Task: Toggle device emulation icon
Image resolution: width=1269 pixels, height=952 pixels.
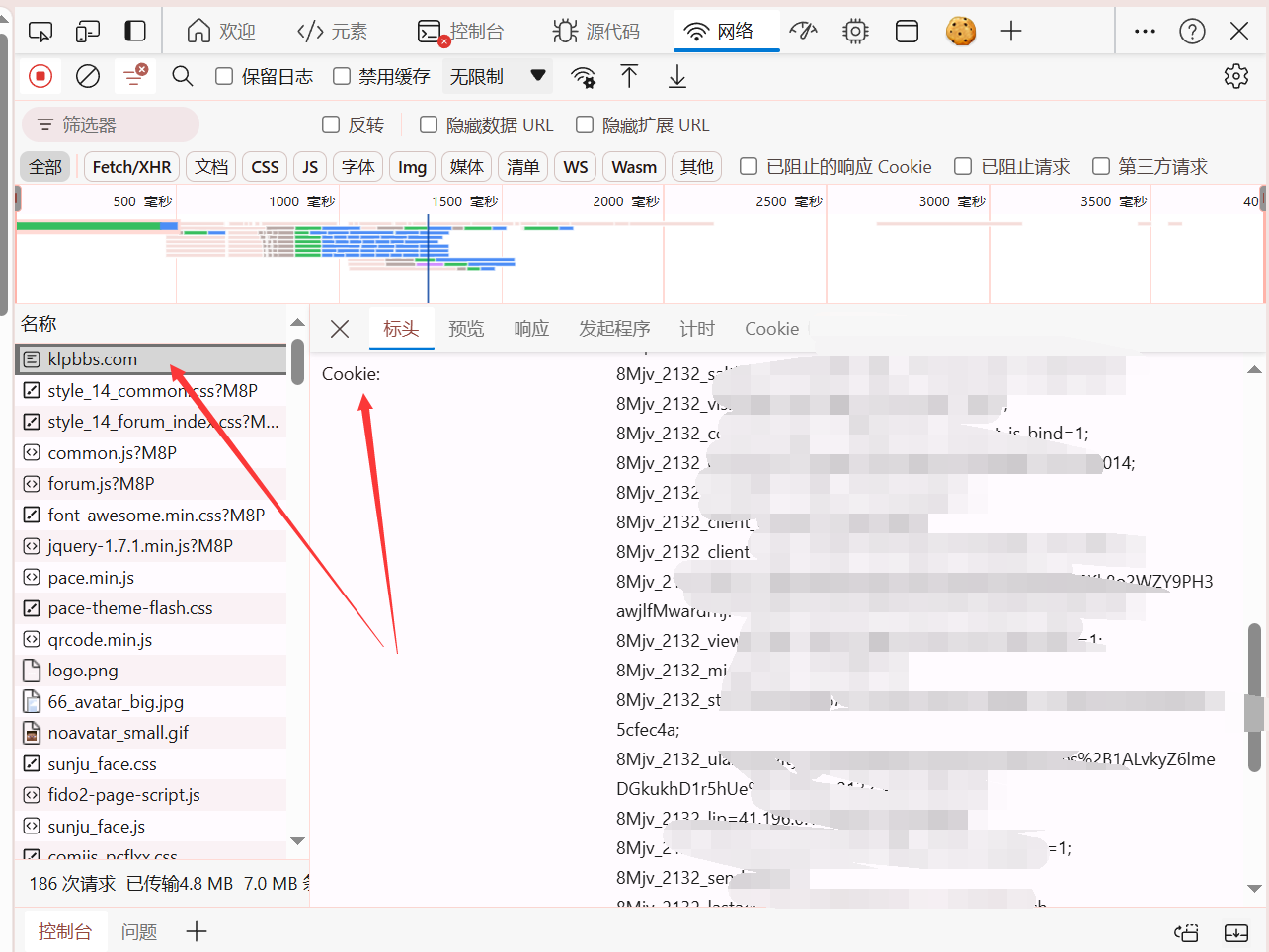Action: point(88,32)
